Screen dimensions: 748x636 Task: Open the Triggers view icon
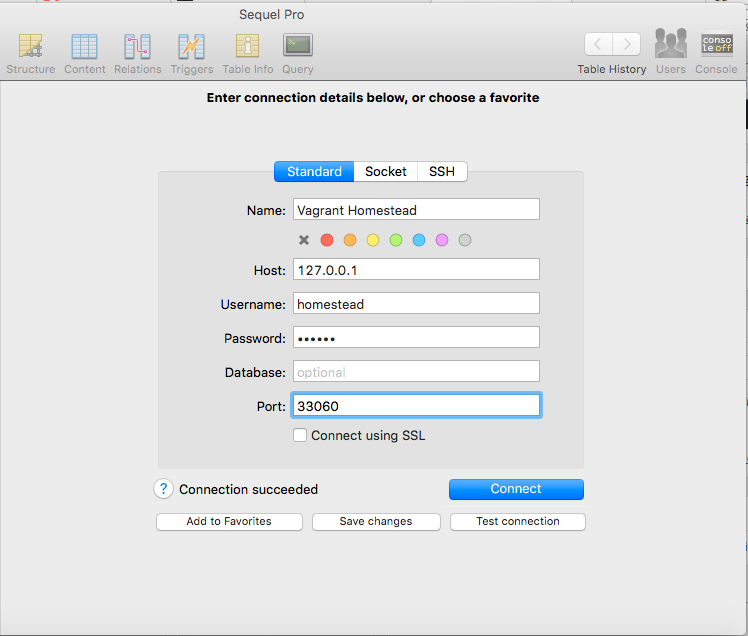tap(191, 46)
